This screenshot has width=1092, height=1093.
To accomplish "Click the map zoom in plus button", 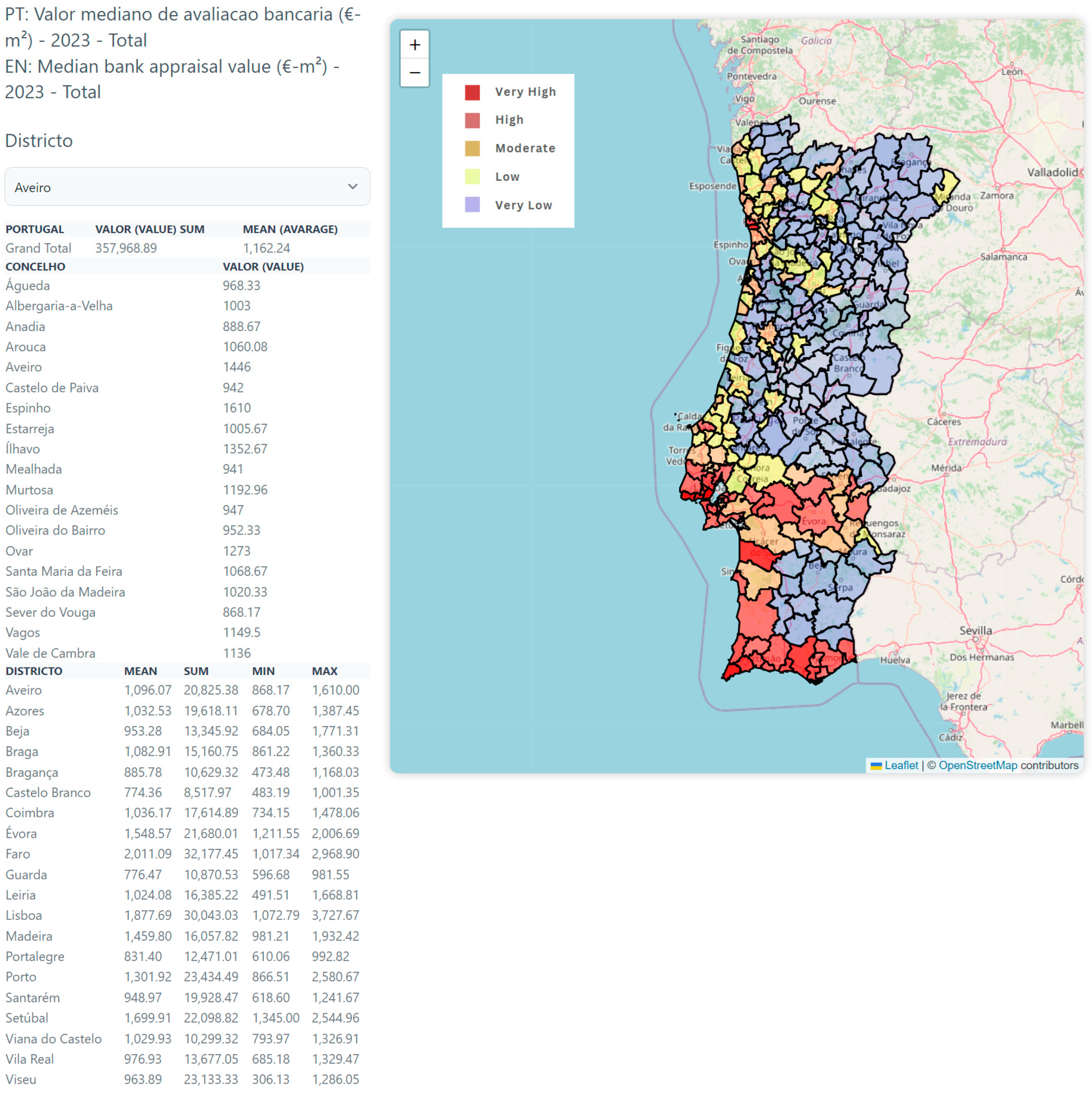I will pos(414,45).
